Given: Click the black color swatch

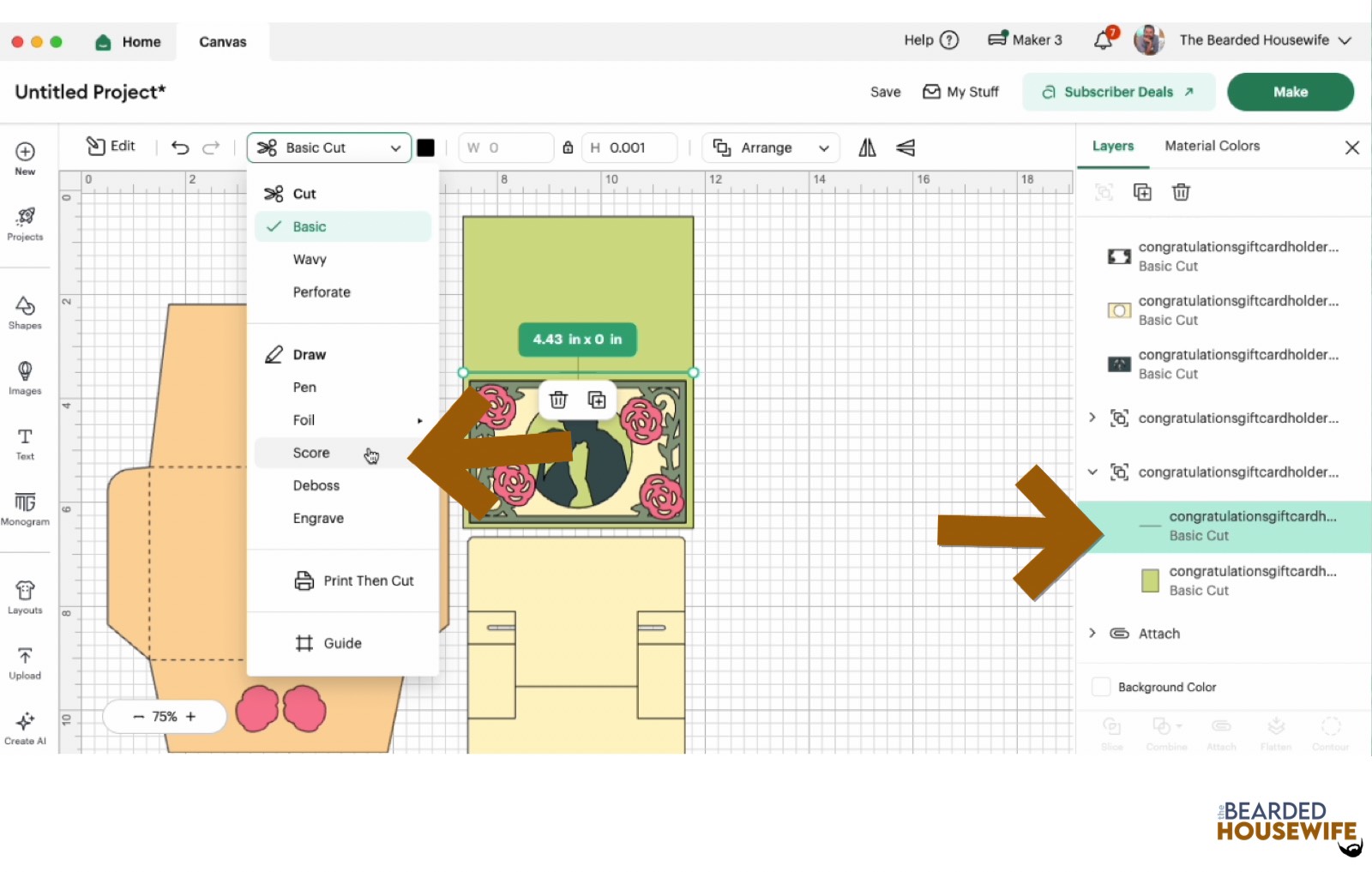Looking at the screenshot, I should coord(425,147).
